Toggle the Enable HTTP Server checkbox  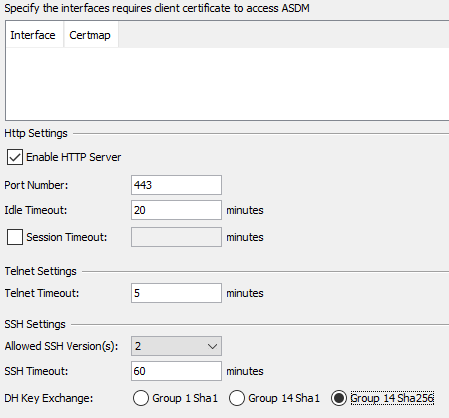15,157
